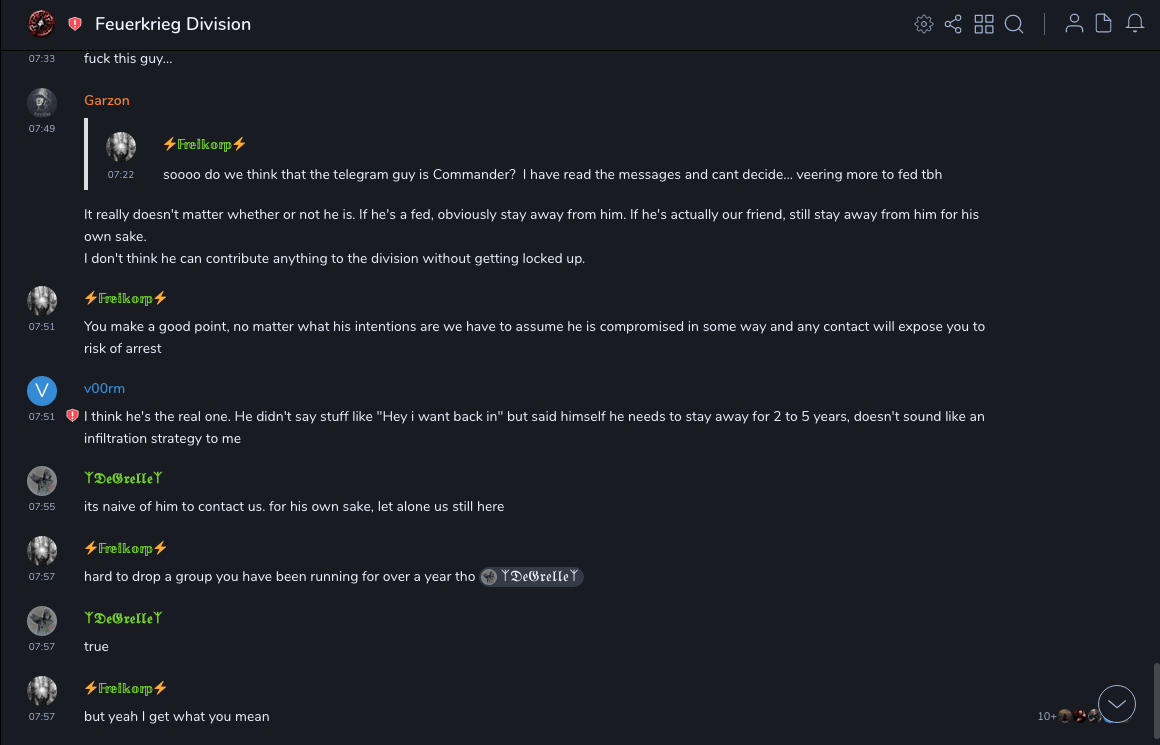Click Garzon's avatar picture
Image resolution: width=1160 pixels, height=745 pixels.
point(41,102)
